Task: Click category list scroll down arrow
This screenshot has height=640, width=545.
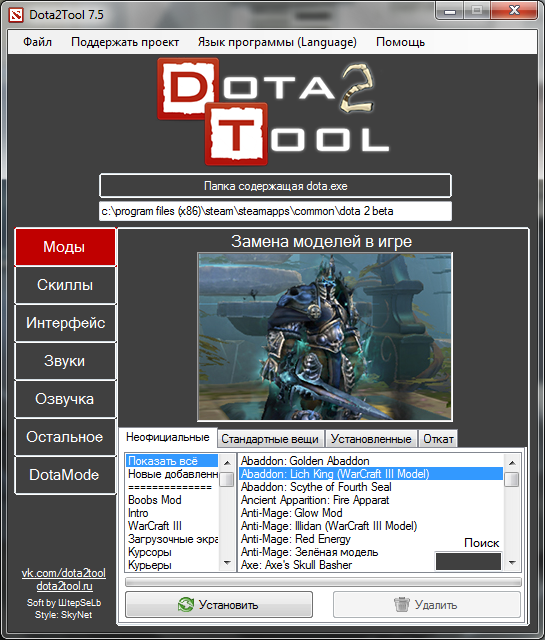Action: (227, 563)
